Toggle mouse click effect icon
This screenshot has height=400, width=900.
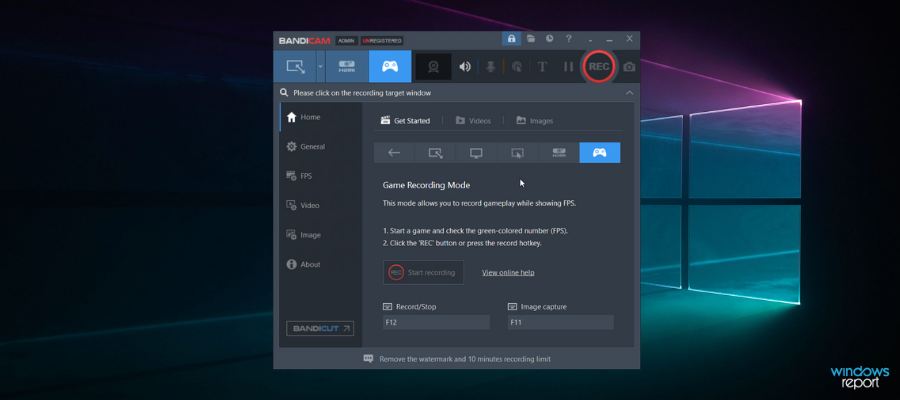tap(517, 67)
